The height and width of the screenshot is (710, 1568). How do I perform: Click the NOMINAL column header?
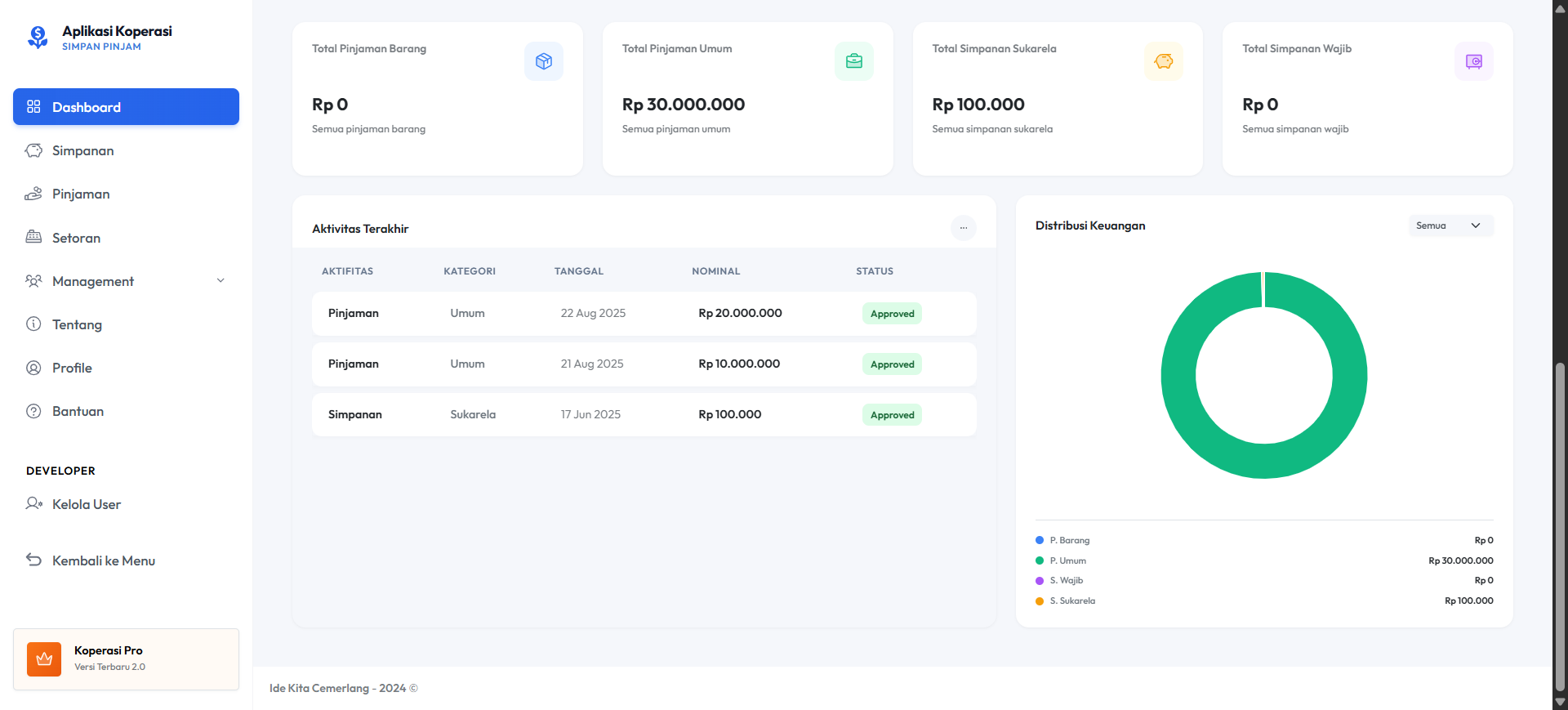tap(716, 271)
